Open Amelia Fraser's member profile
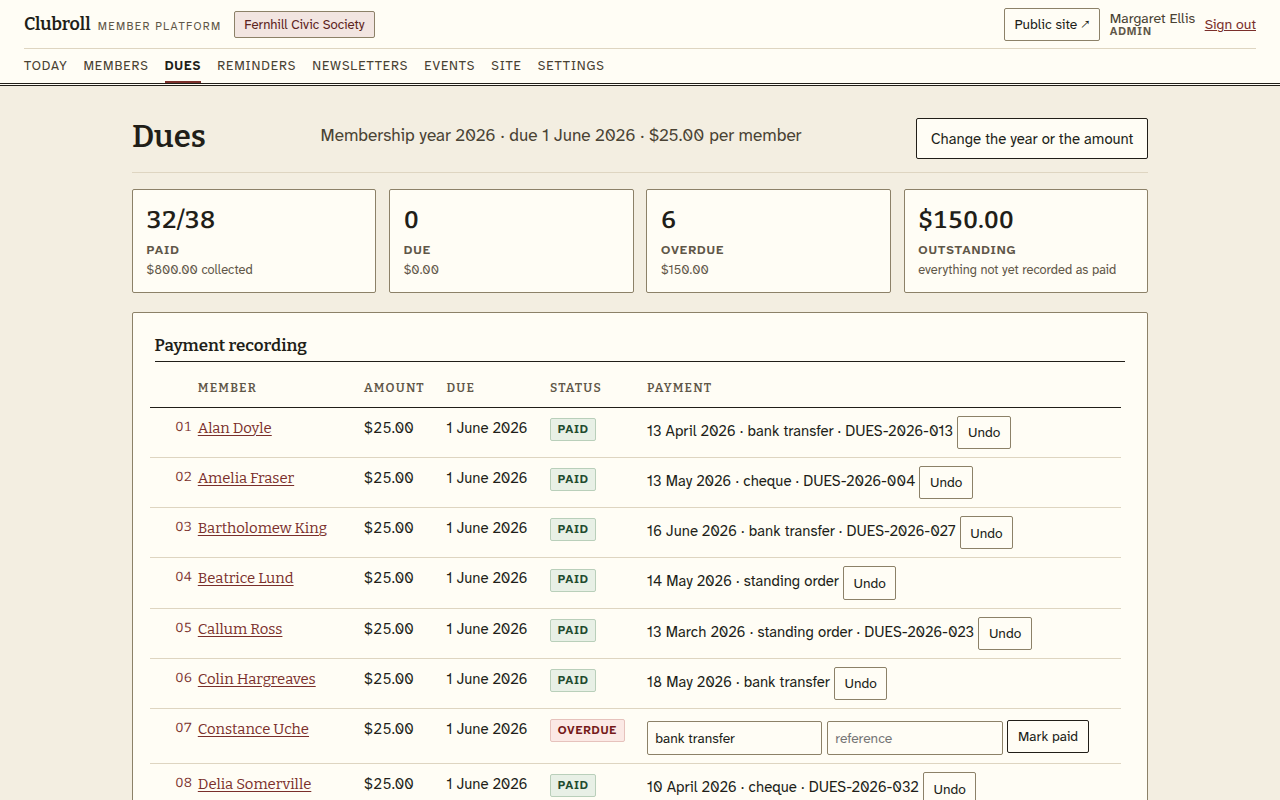This screenshot has width=1280, height=800. click(x=246, y=478)
